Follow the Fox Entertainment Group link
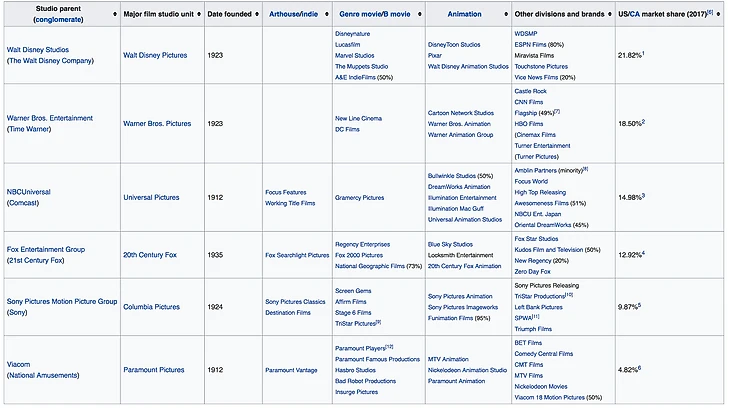This screenshot has height=408, width=730. [x=46, y=250]
